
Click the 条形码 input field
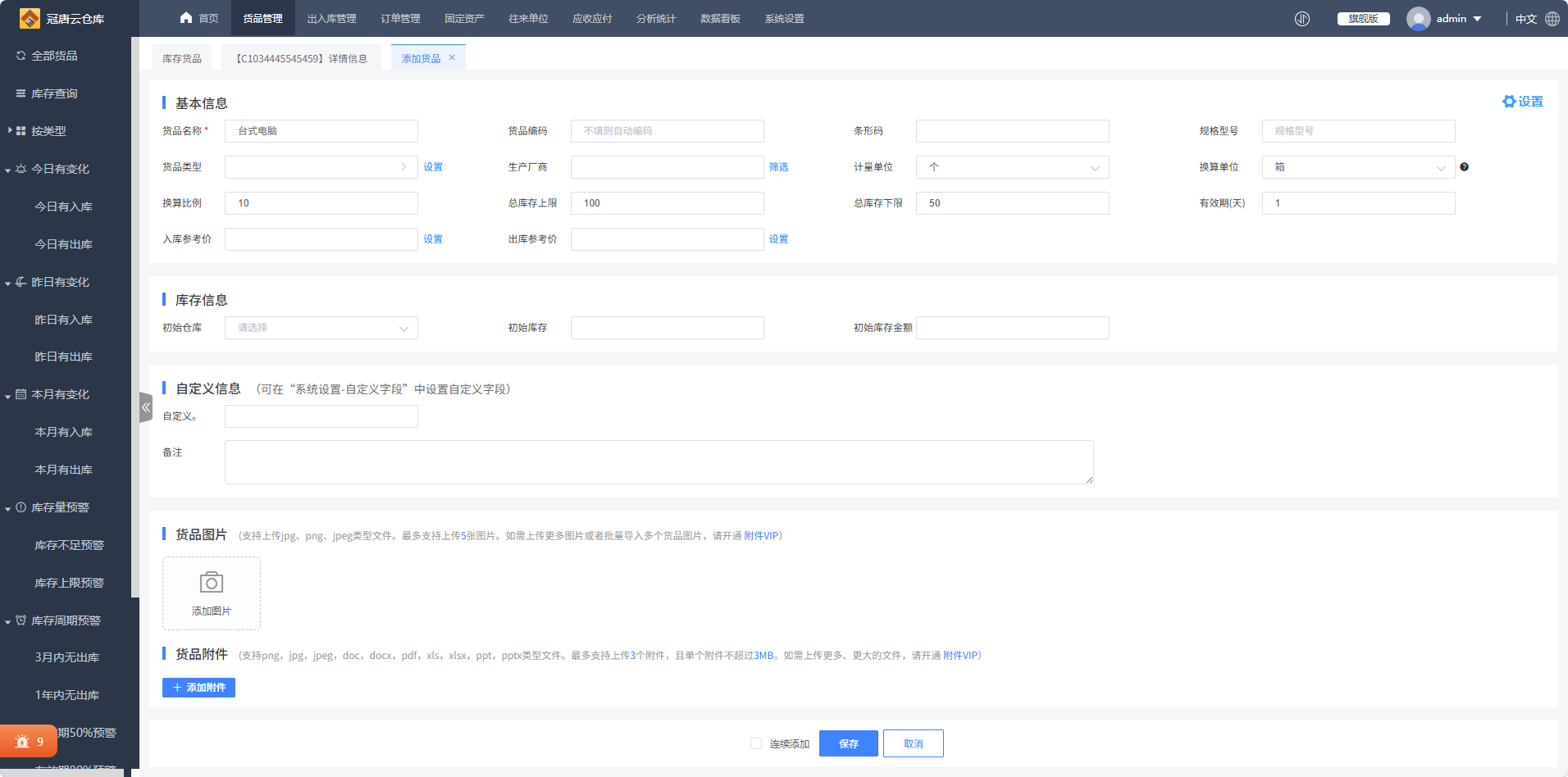(x=1013, y=131)
